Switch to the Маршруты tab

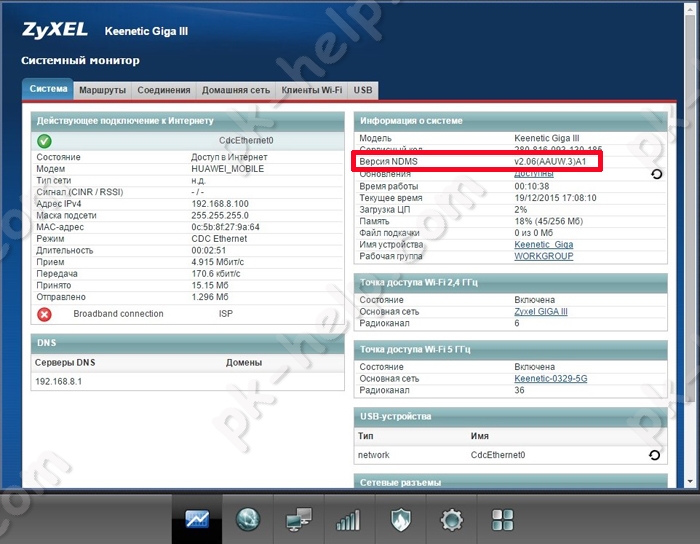102,90
